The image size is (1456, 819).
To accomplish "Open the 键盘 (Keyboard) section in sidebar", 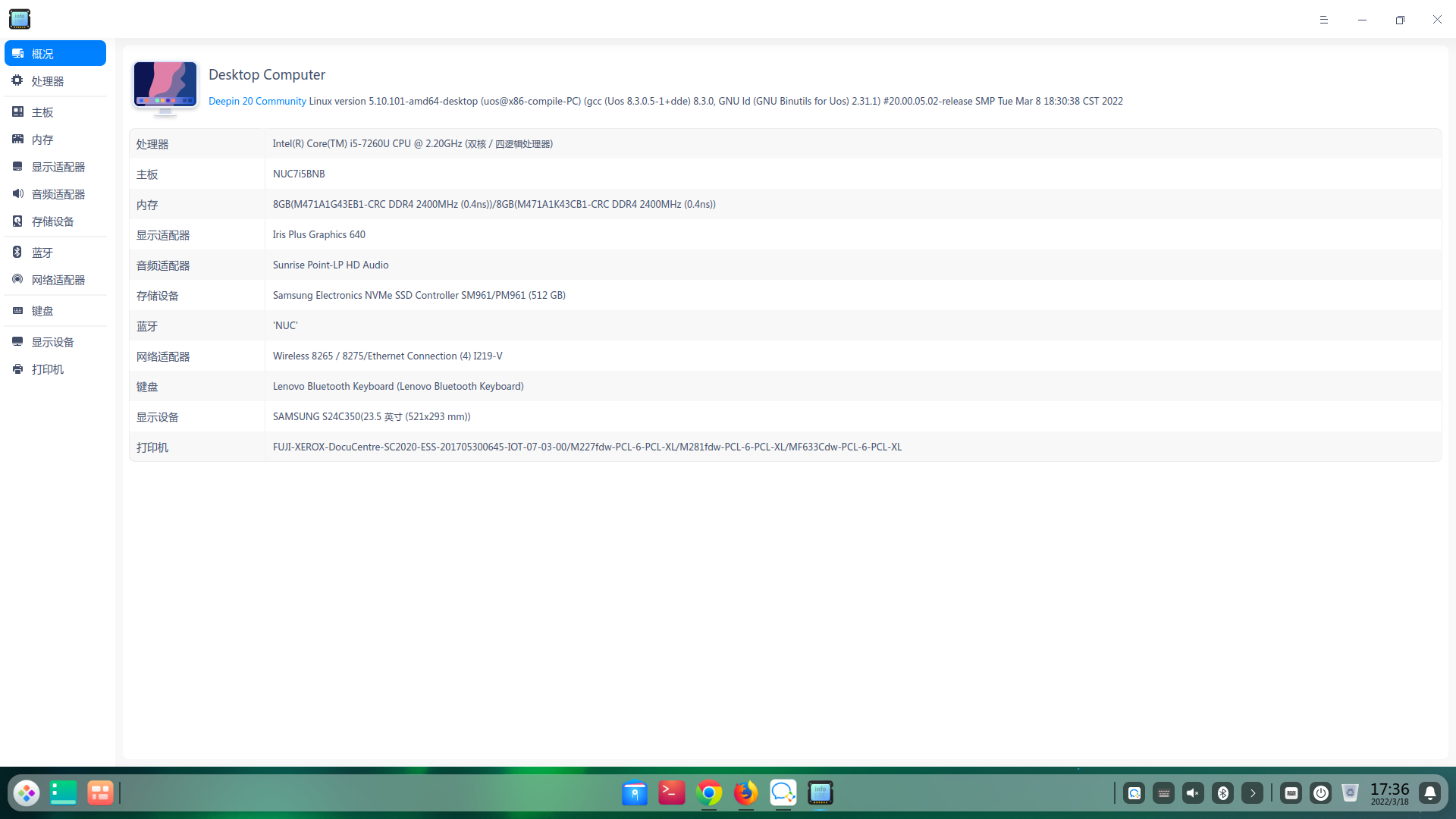I will click(42, 311).
